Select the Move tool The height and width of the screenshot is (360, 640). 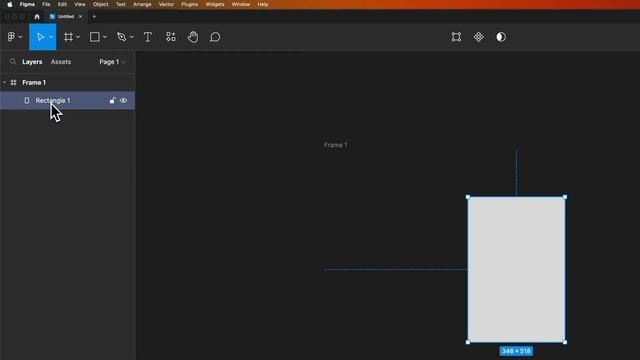click(40, 37)
